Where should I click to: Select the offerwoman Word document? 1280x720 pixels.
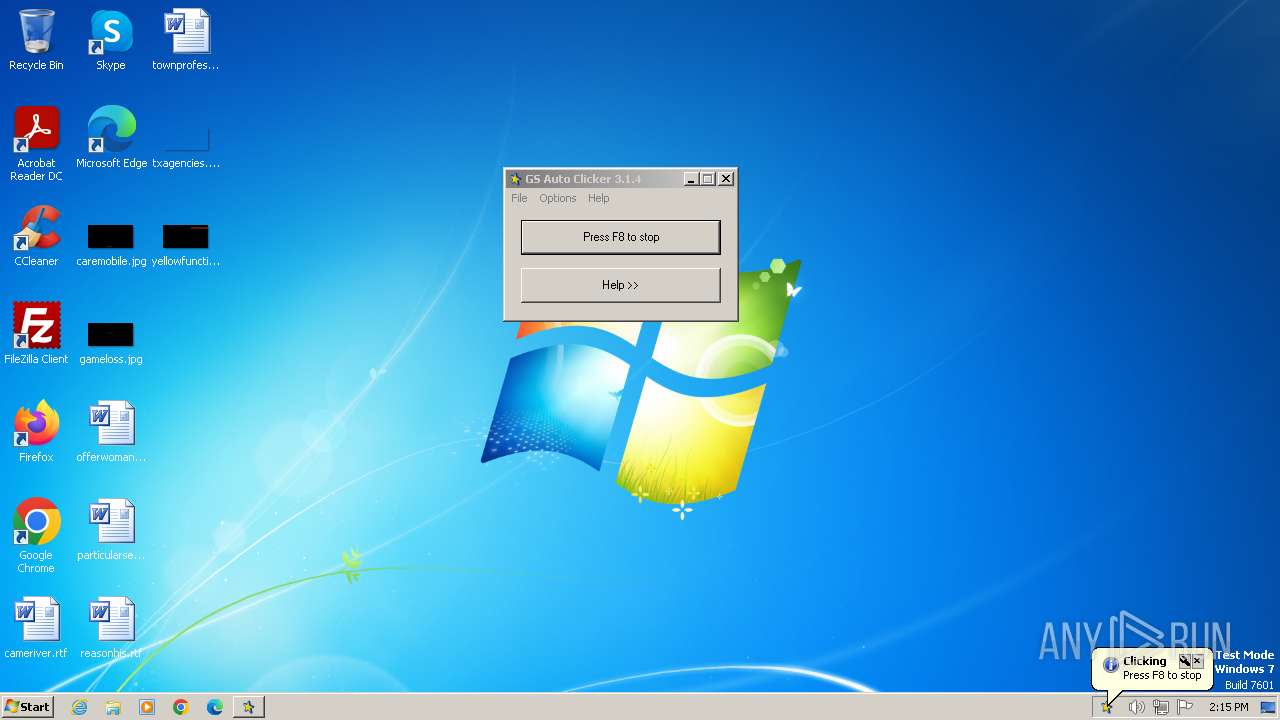click(111, 431)
